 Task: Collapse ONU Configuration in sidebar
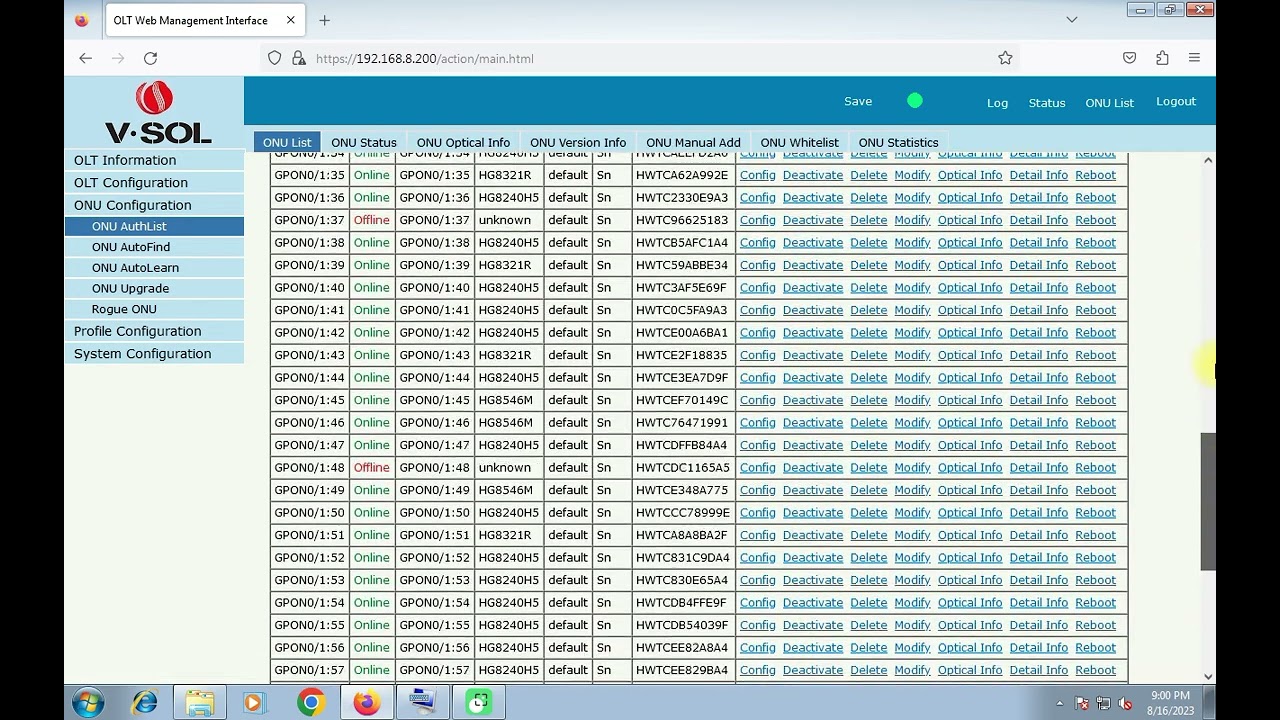click(x=154, y=205)
